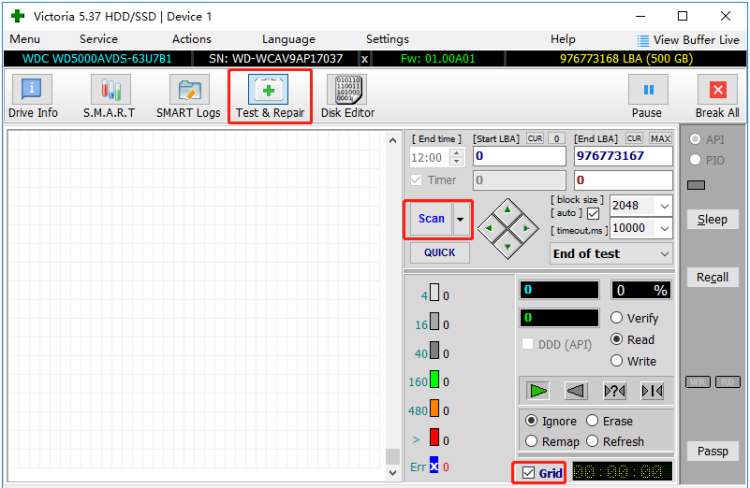Choose the Remap error handling option
Screen dimensions: 750x488
pos(531,441)
